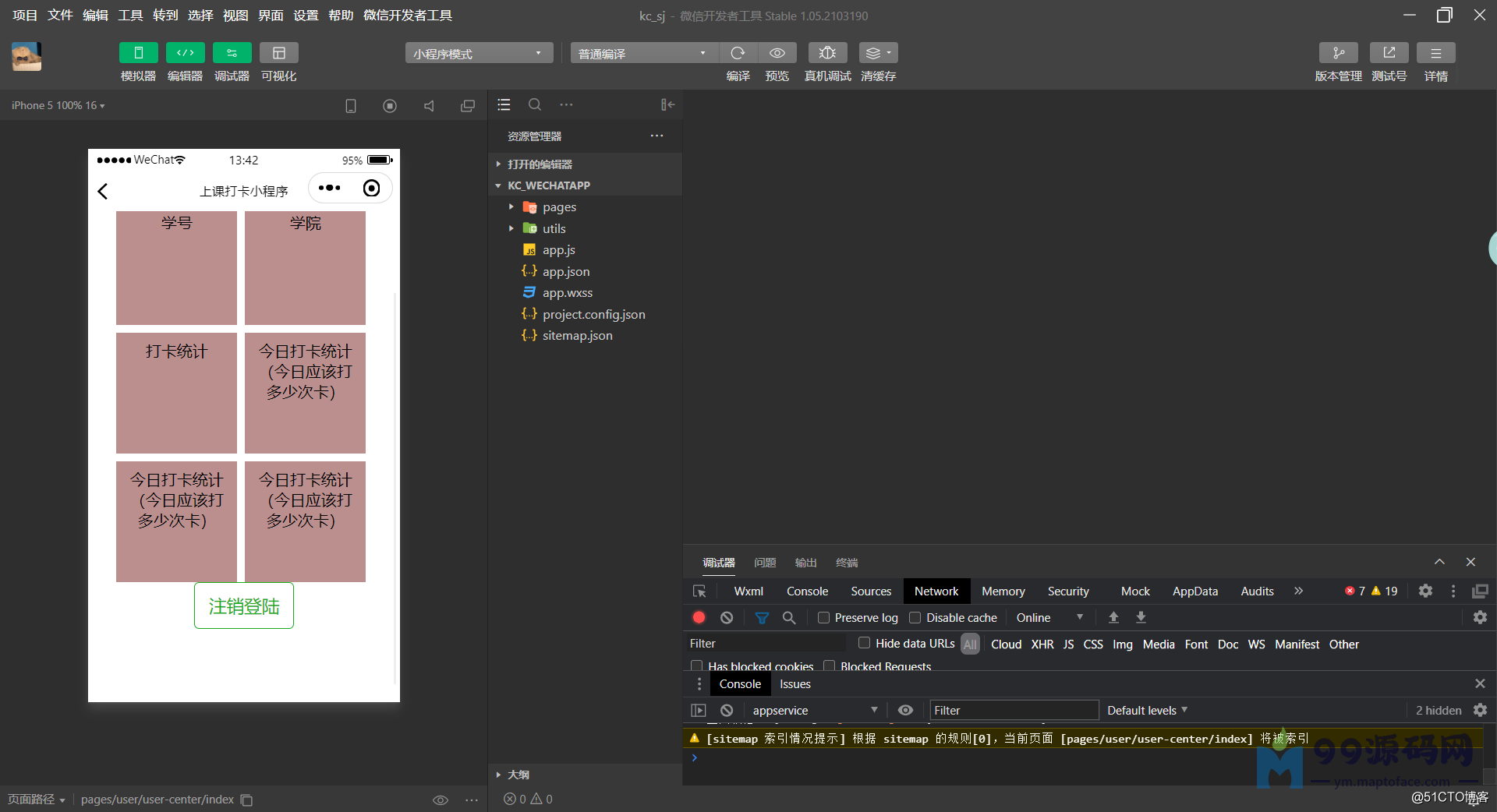
Task: Open the mini program mode dropdown
Action: coord(479,53)
